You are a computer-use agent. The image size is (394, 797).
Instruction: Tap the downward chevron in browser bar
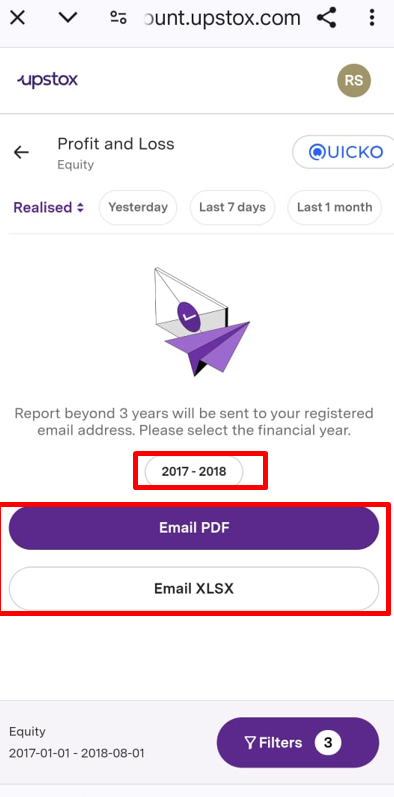(68, 18)
